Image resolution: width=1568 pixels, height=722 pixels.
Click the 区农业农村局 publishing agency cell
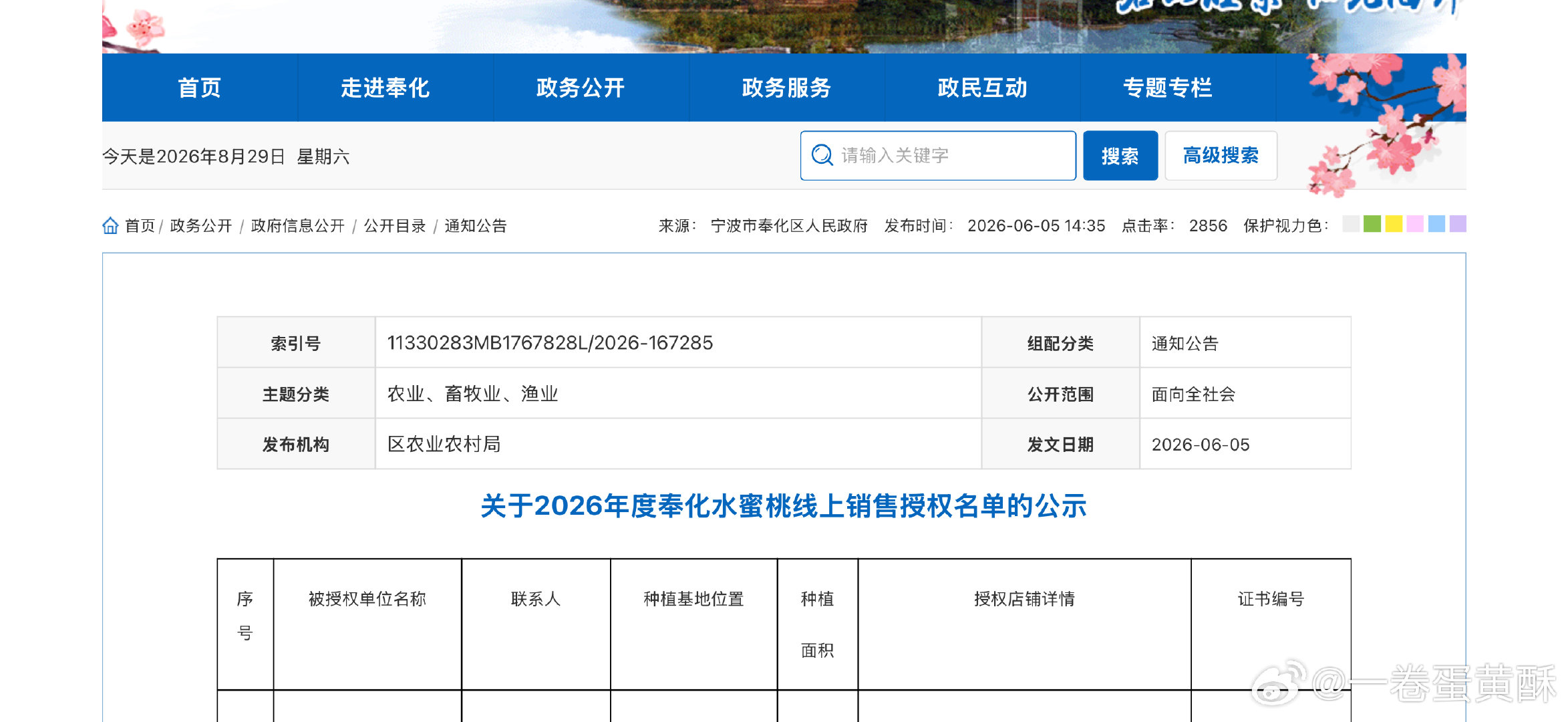(678, 444)
